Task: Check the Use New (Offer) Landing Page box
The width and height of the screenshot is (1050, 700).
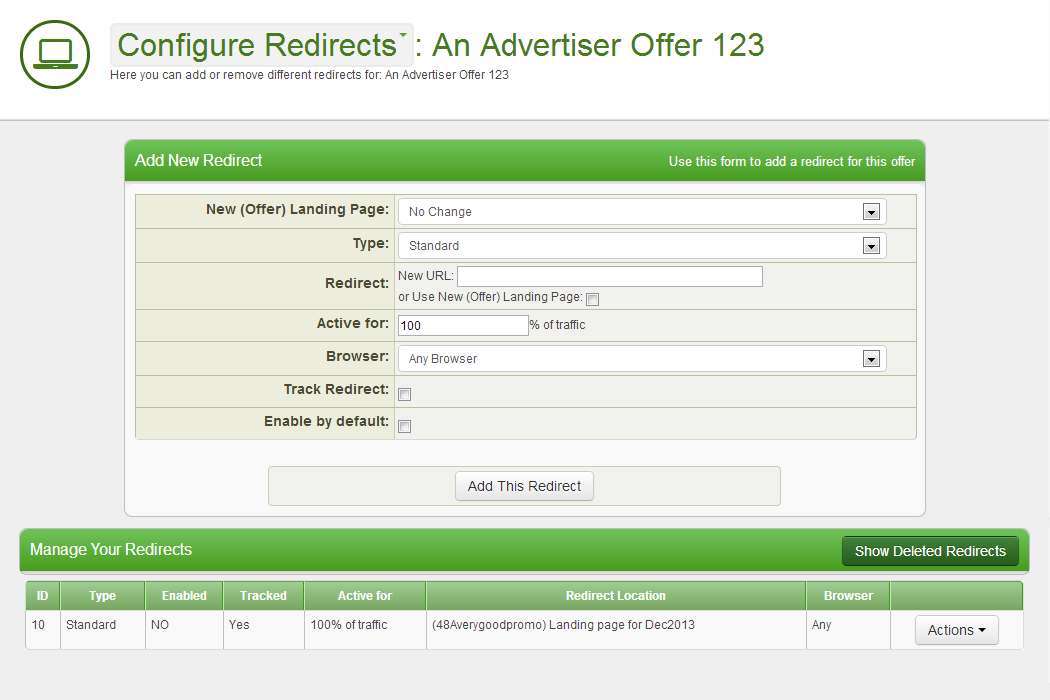Action: coord(592,299)
